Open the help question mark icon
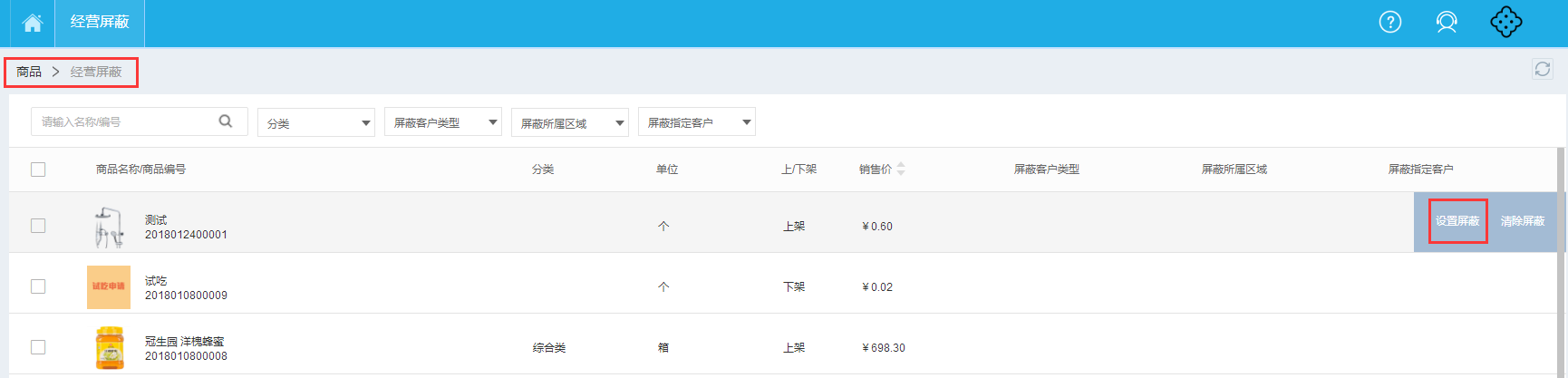Screen dimensions: 1568x378 click(1389, 22)
